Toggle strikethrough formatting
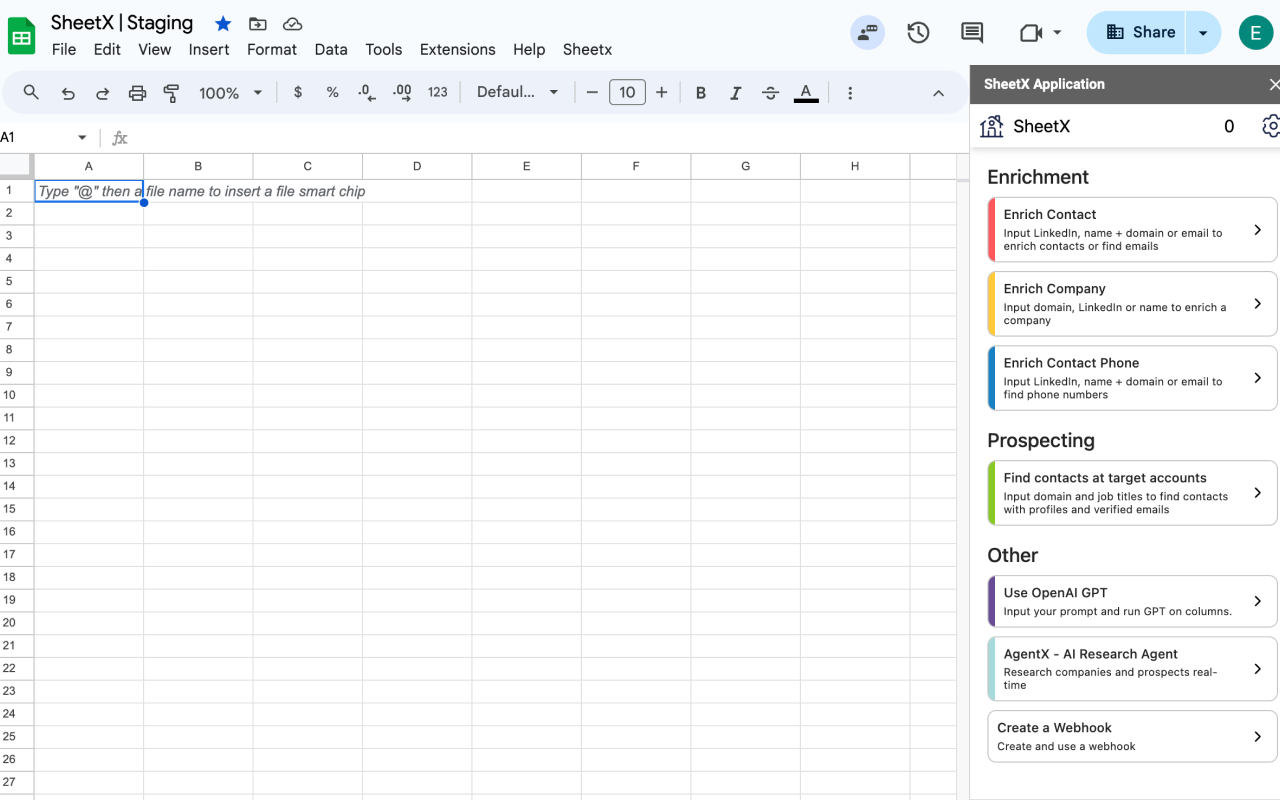Image resolution: width=1280 pixels, height=800 pixels. 770,93
